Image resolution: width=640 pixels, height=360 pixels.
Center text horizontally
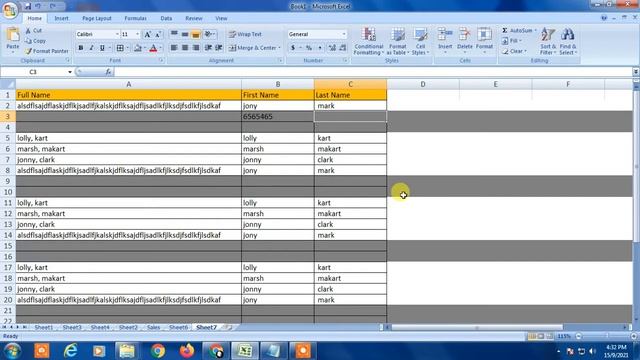pyautogui.click(x=185, y=48)
